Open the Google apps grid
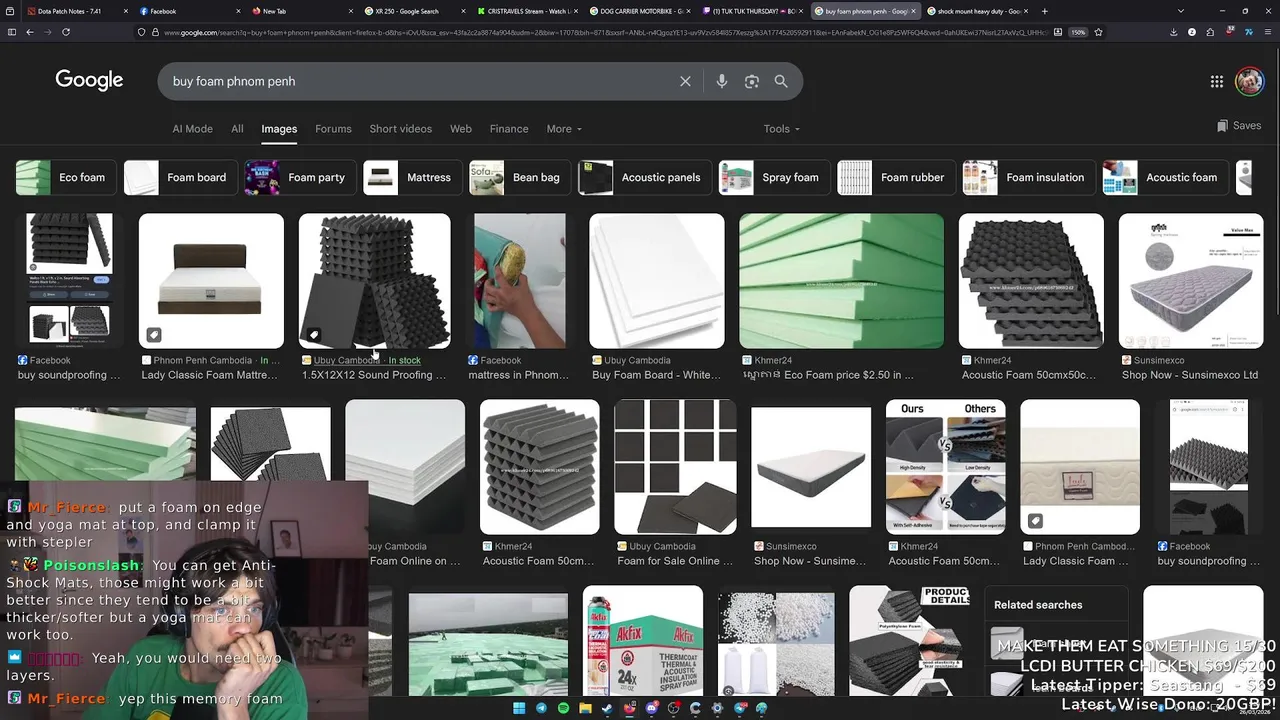1280x720 pixels. pyautogui.click(x=1216, y=81)
